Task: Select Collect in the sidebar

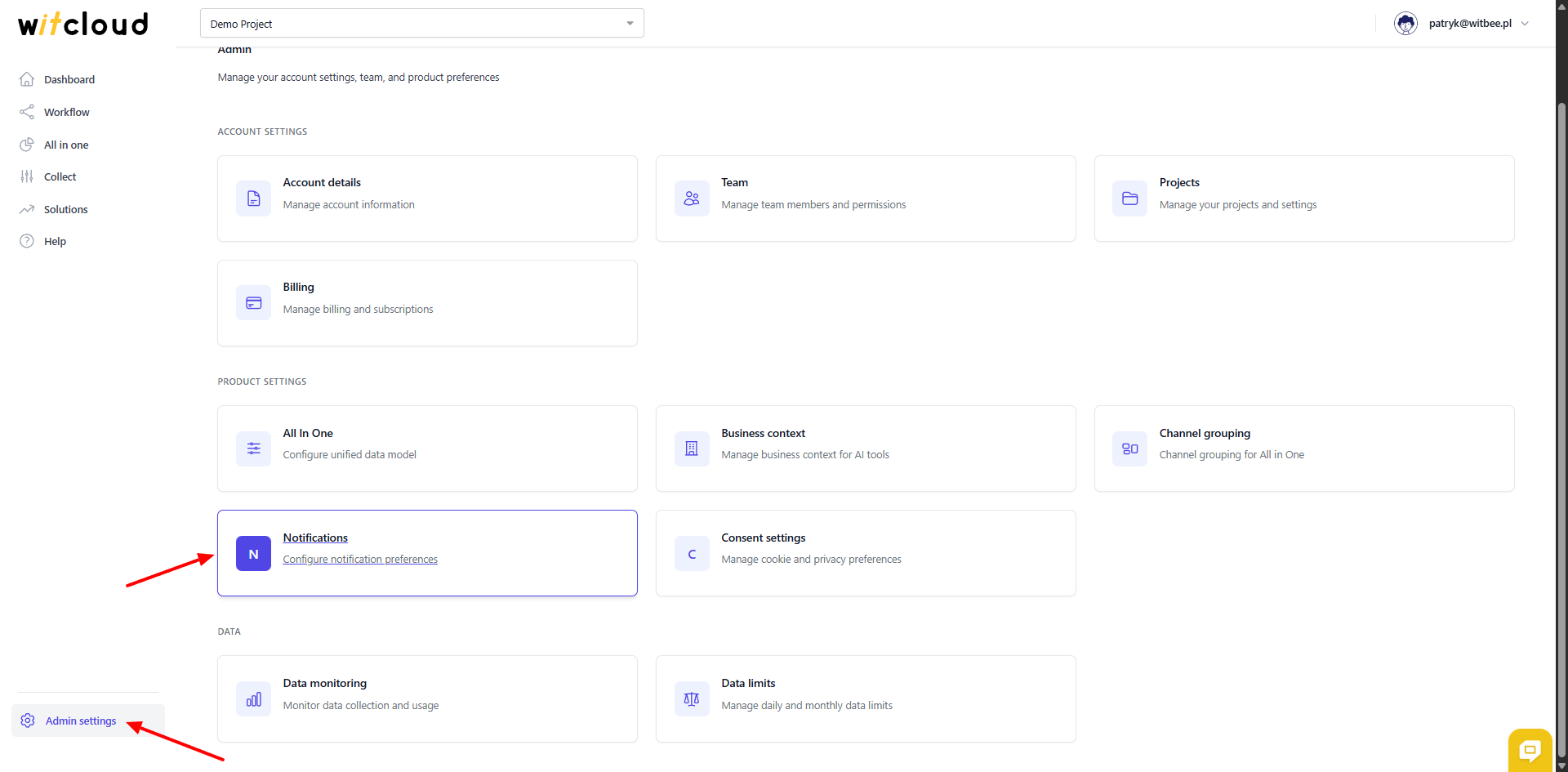Action: click(60, 176)
